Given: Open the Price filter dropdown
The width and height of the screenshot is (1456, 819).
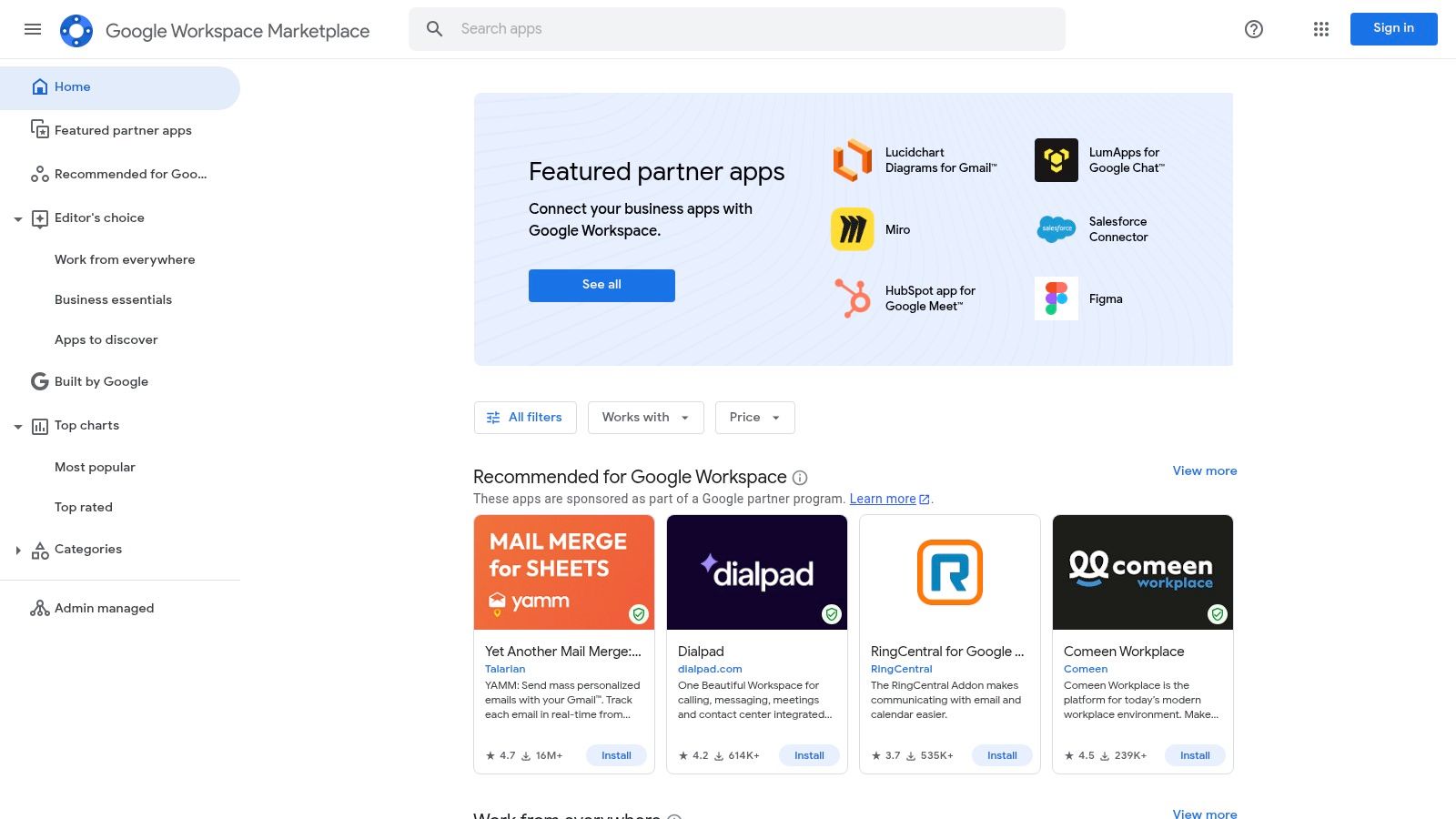Looking at the screenshot, I should pyautogui.click(x=754, y=417).
